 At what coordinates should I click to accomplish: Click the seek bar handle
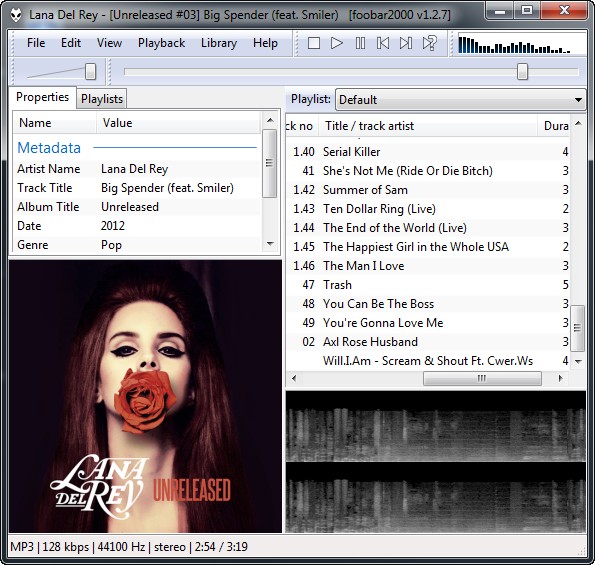click(523, 71)
